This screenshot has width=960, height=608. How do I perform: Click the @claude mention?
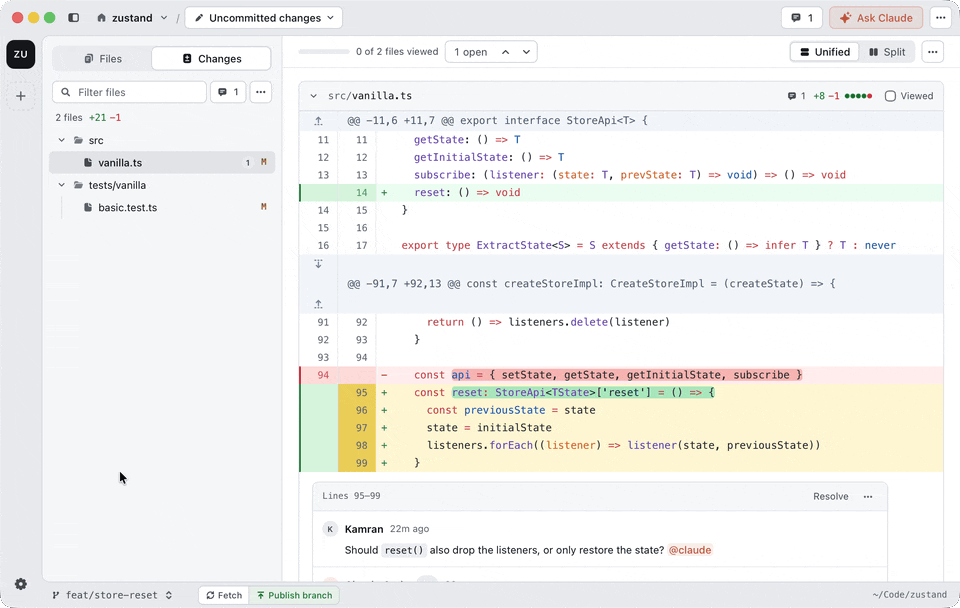coord(690,550)
